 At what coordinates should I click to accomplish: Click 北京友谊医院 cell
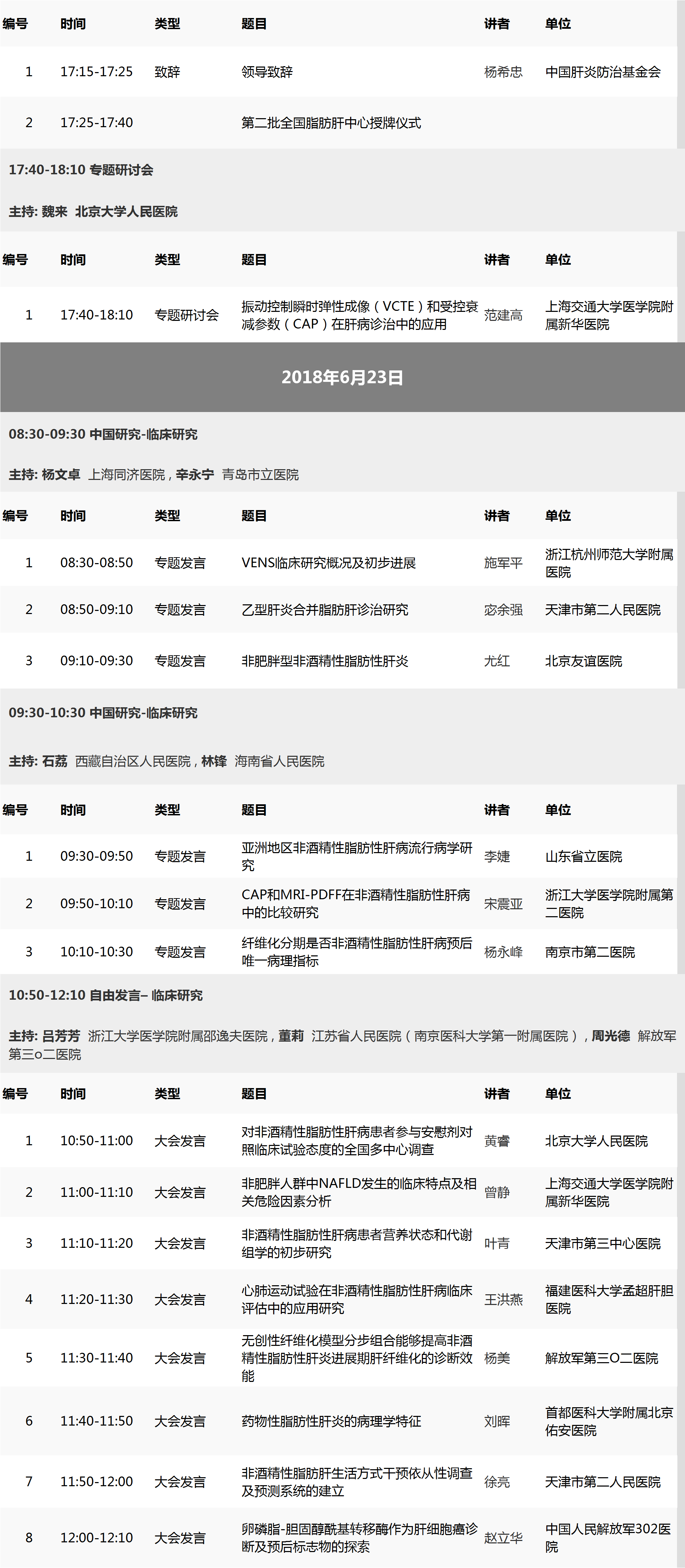click(x=583, y=661)
